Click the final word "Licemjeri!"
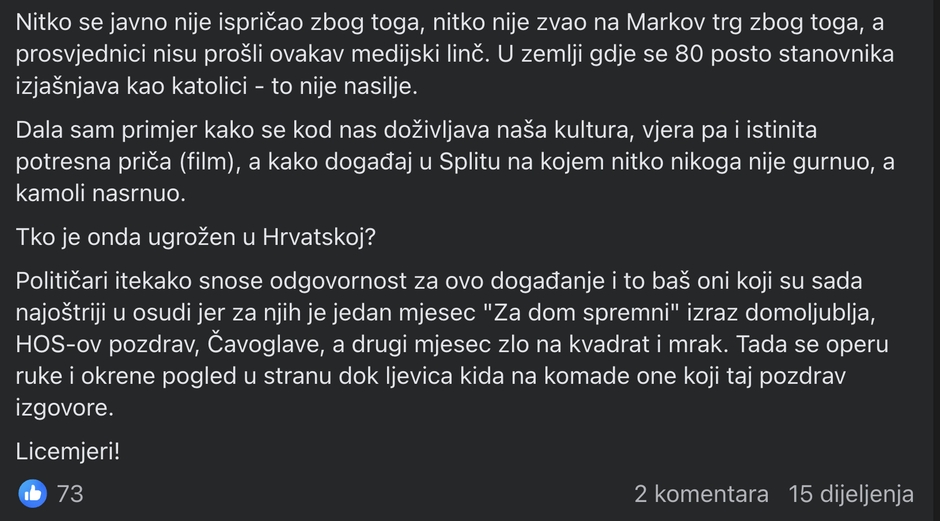Image resolution: width=940 pixels, height=521 pixels. tap(68, 451)
